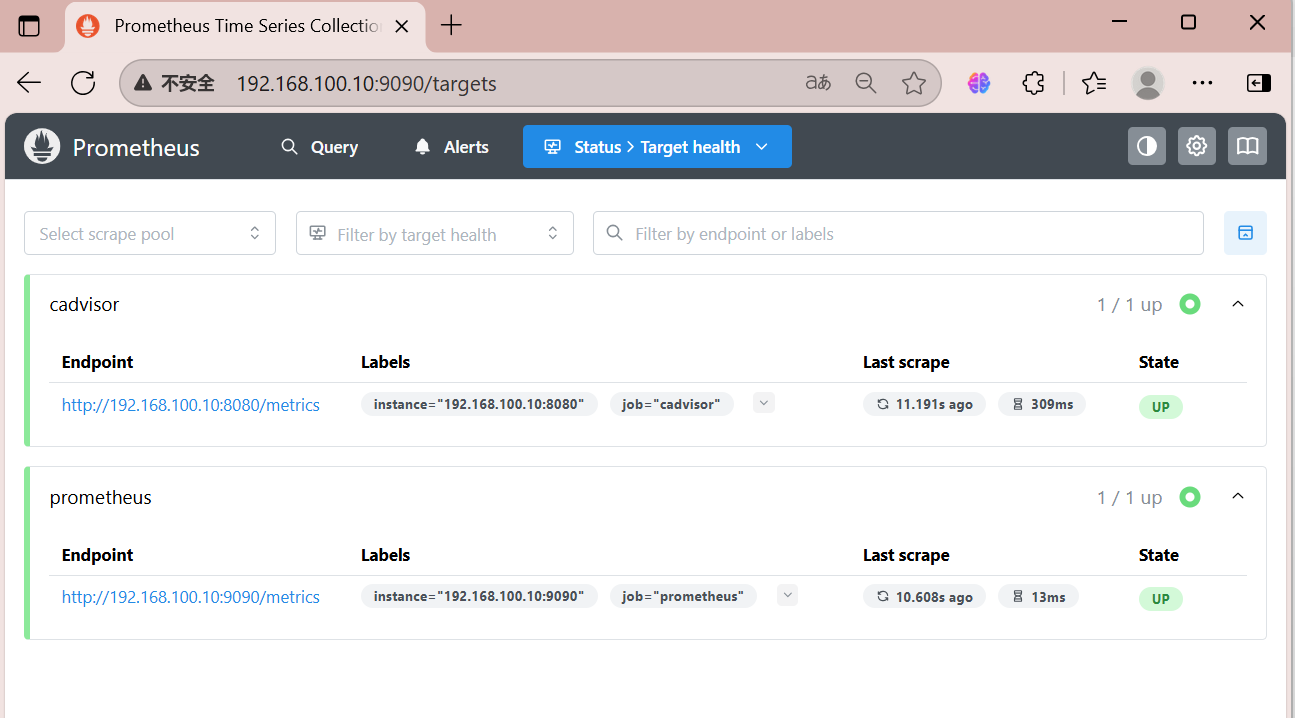Click the prometheus pool health ring icon

(x=1189, y=496)
